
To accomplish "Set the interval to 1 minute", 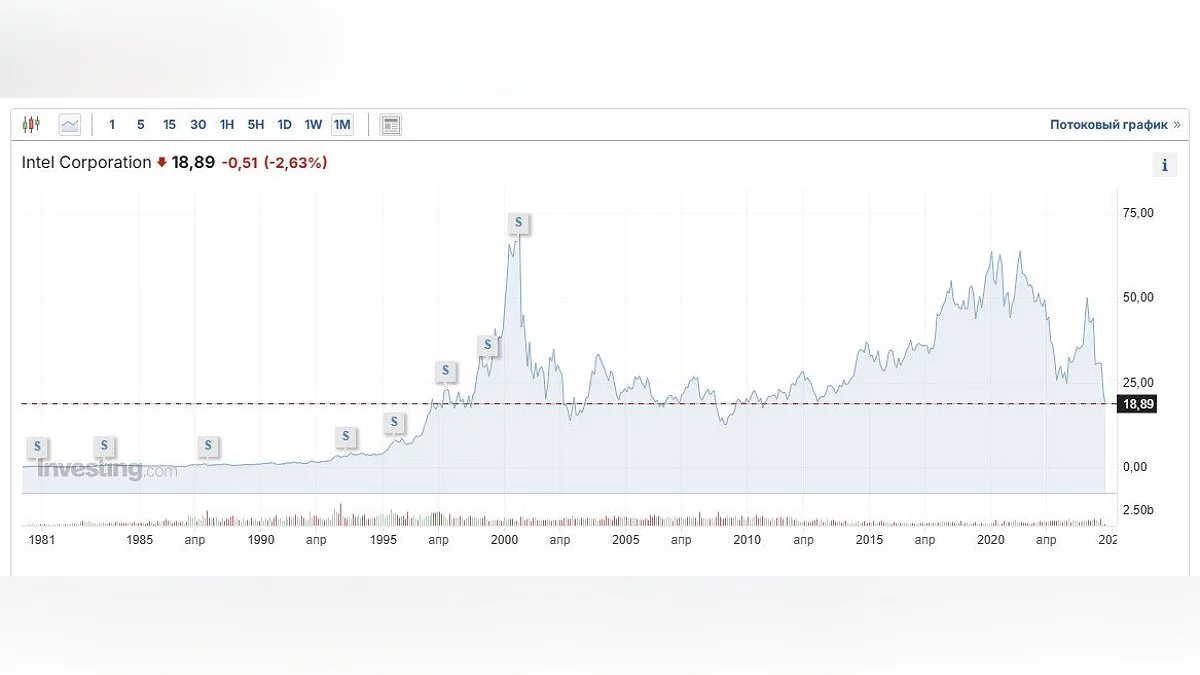I will 112,125.
